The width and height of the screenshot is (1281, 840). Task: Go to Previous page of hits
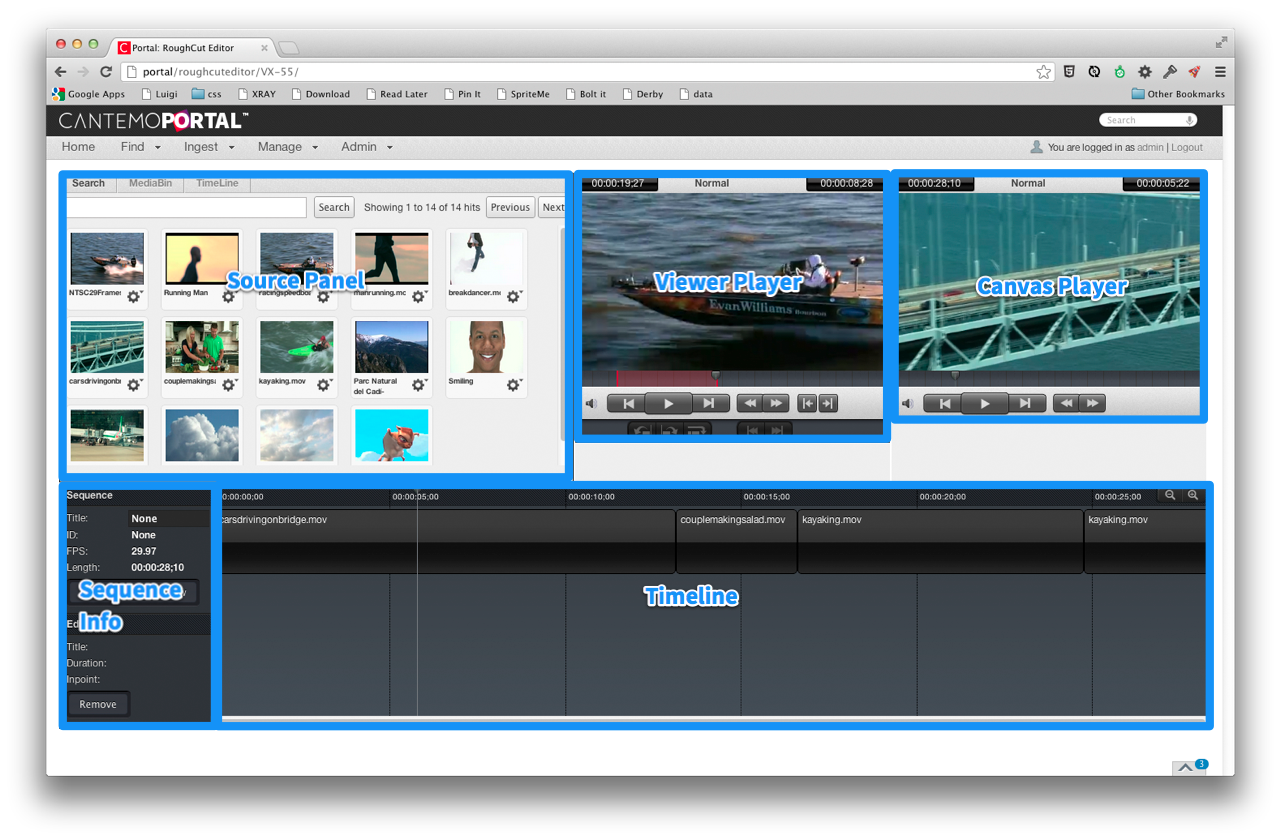click(x=510, y=207)
